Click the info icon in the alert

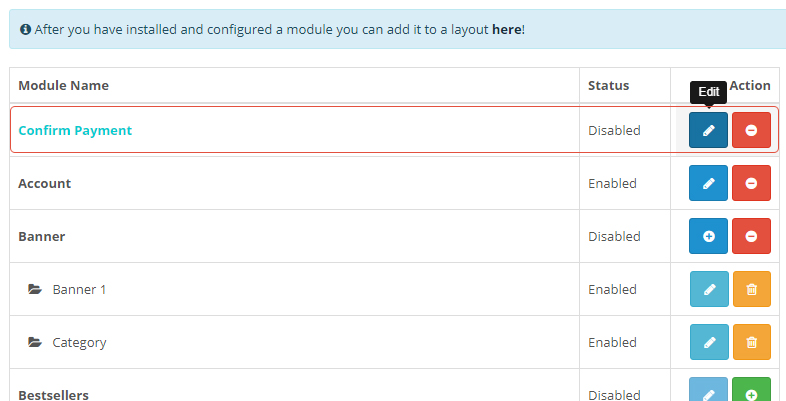25,30
